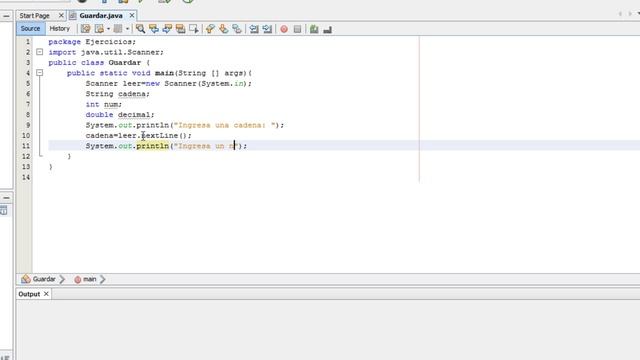Screen dimensions: 640x360
Task: Minimize the upper left side panel
Action: [6, 16]
